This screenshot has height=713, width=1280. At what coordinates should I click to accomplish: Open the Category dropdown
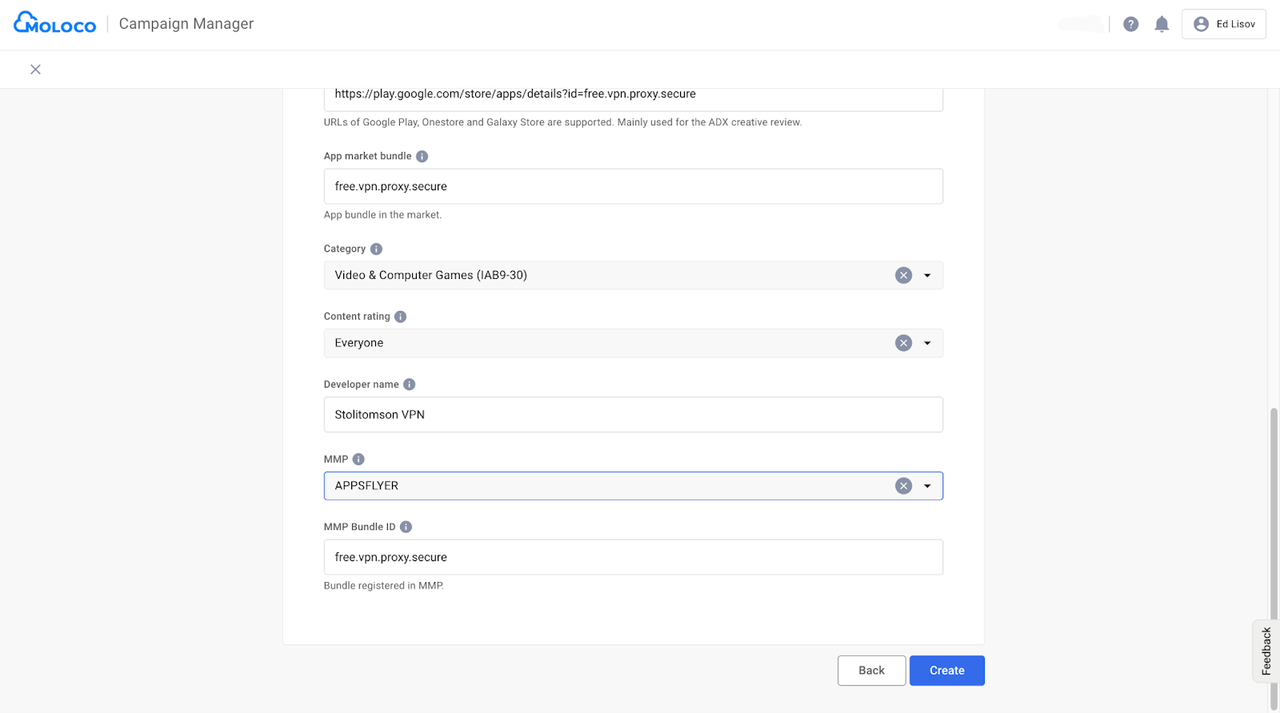pyautogui.click(x=927, y=274)
